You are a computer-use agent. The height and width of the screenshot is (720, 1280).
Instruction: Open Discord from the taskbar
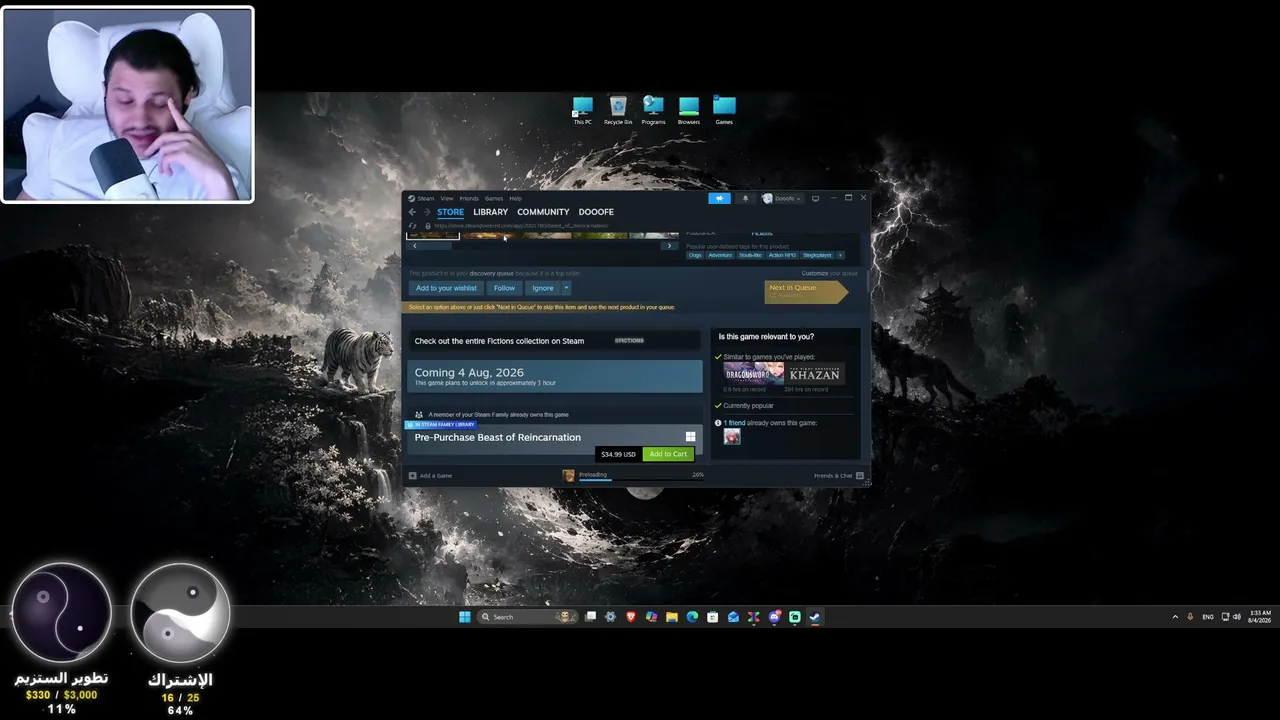coord(774,617)
